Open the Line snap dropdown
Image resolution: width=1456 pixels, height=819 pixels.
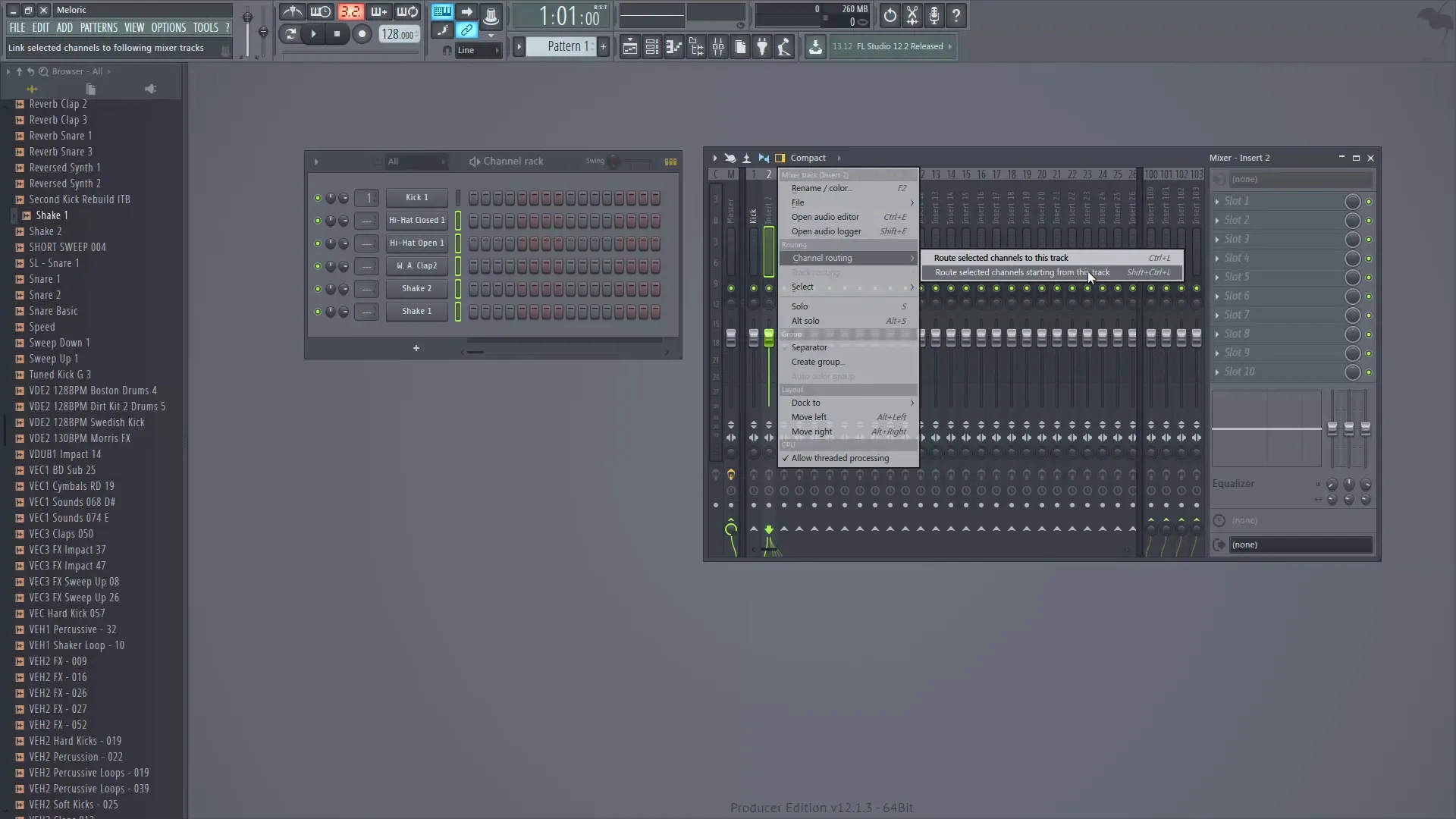point(478,50)
